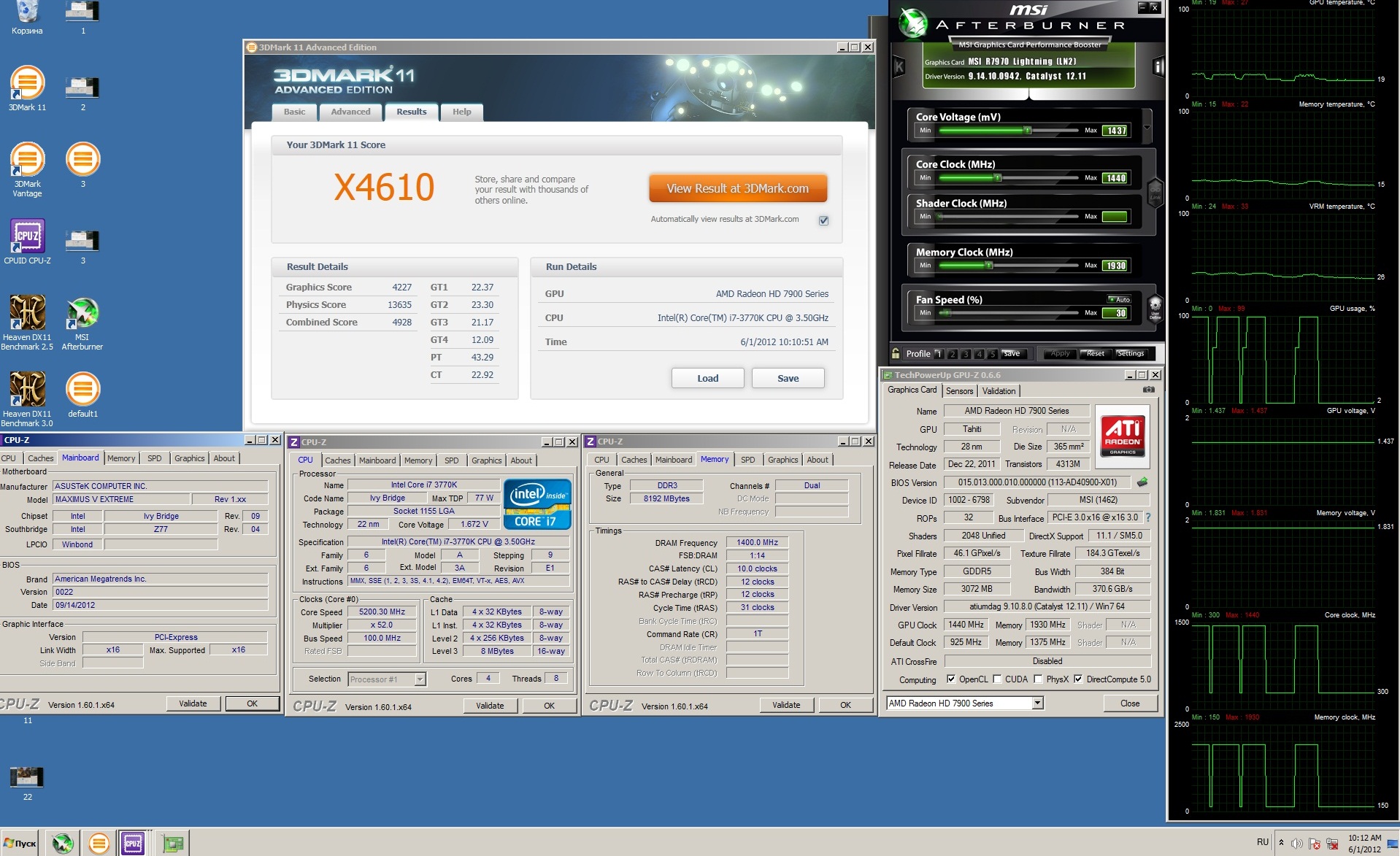Toggle fan speed Auto button
Viewport: 1400px width, 856px height.
pyautogui.click(x=1118, y=299)
